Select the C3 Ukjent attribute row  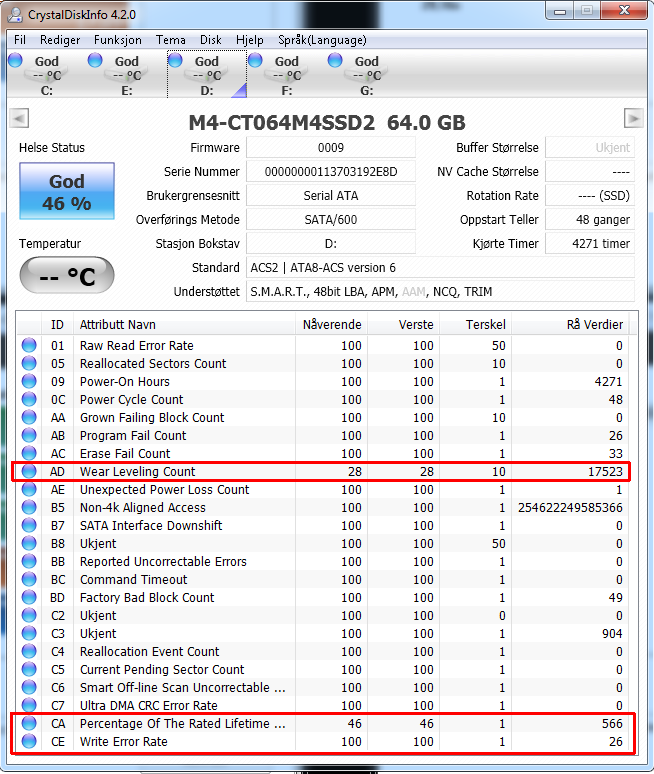pos(323,633)
